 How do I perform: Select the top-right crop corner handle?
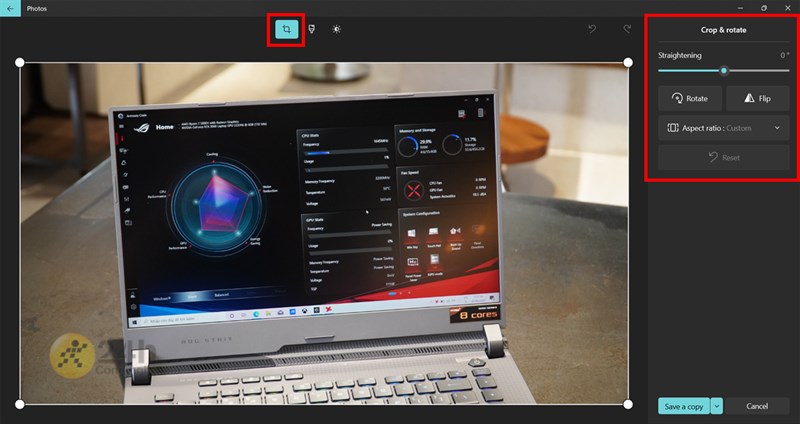tap(628, 62)
